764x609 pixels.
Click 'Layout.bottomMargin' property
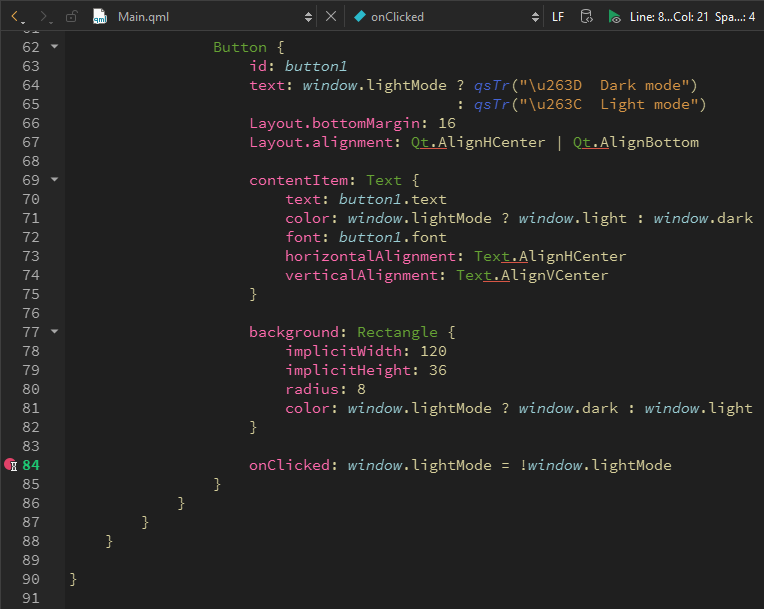tap(335, 123)
